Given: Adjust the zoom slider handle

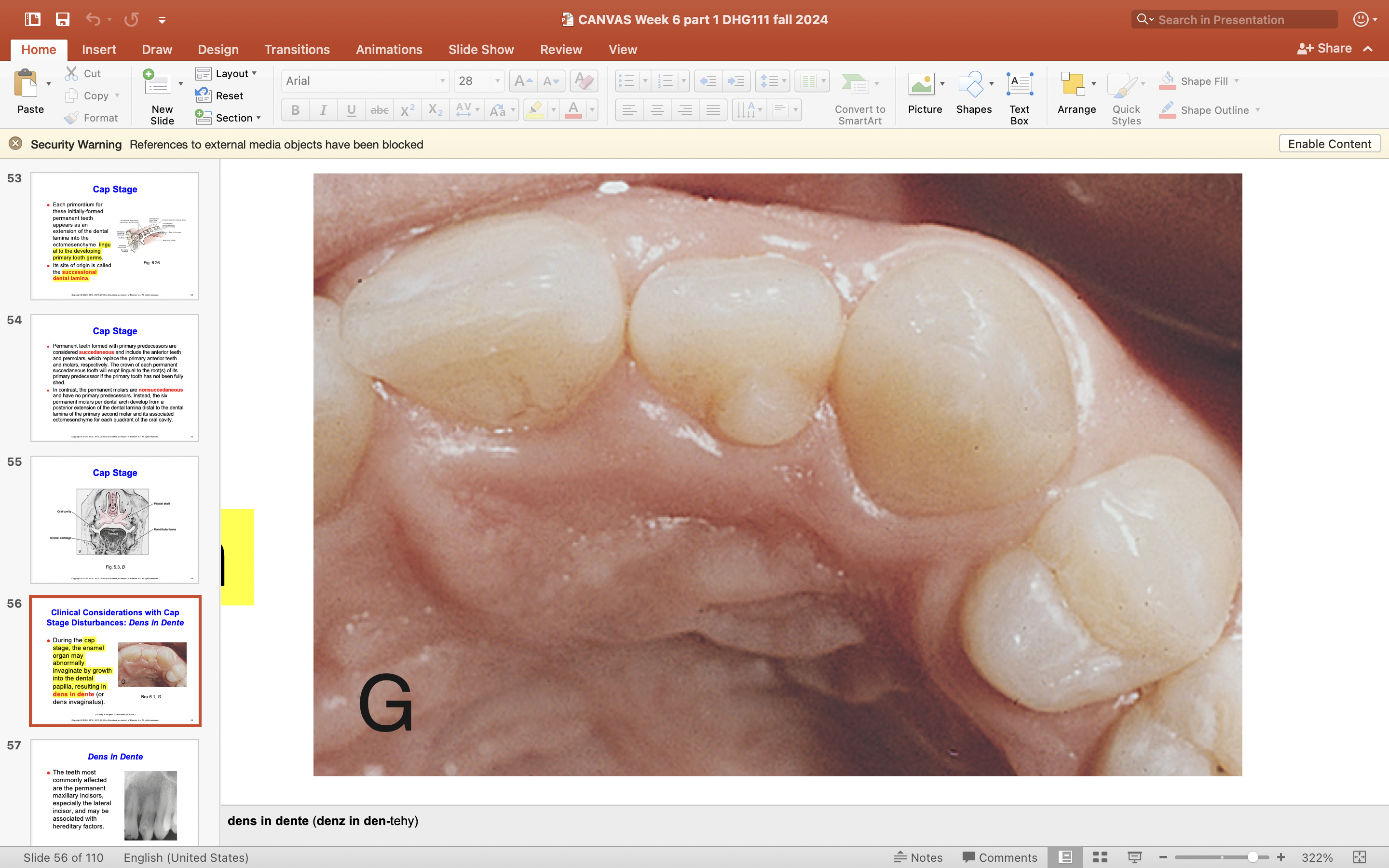Looking at the screenshot, I should [x=1253, y=857].
